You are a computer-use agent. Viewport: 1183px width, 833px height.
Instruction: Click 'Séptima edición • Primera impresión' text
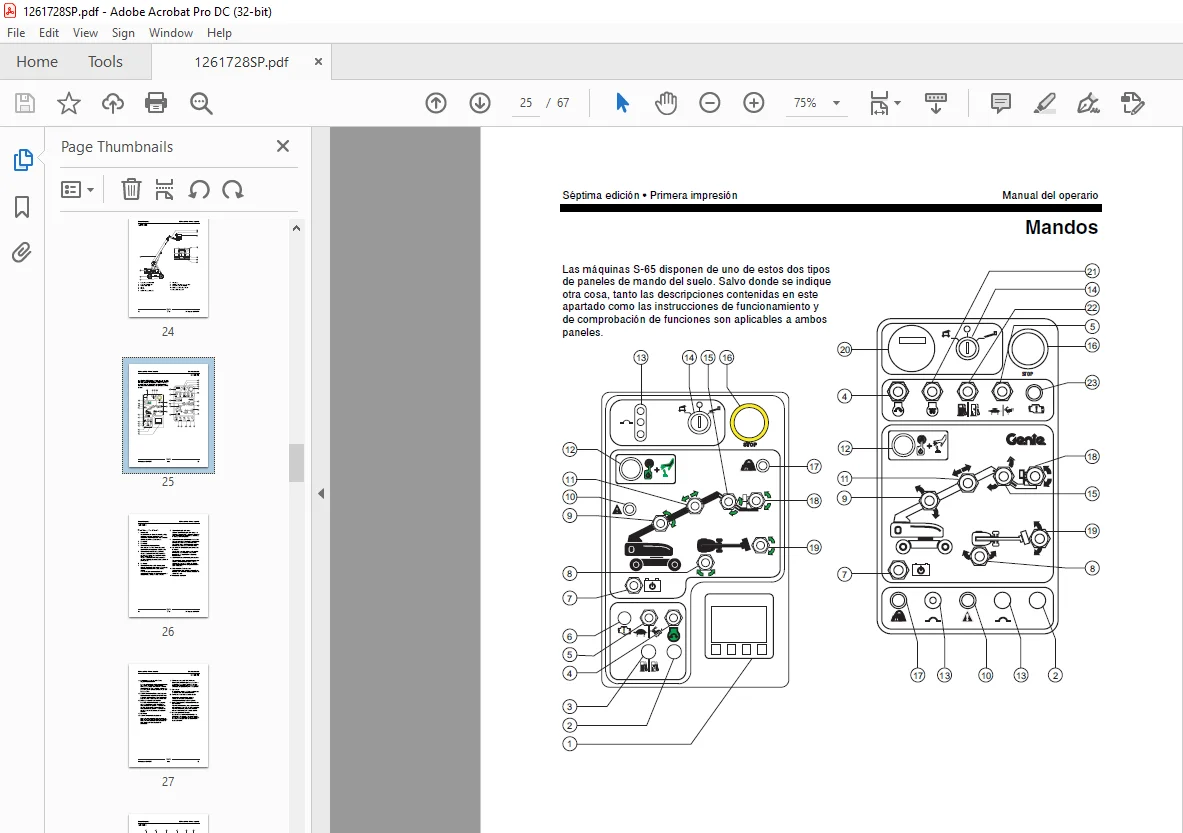pos(650,195)
